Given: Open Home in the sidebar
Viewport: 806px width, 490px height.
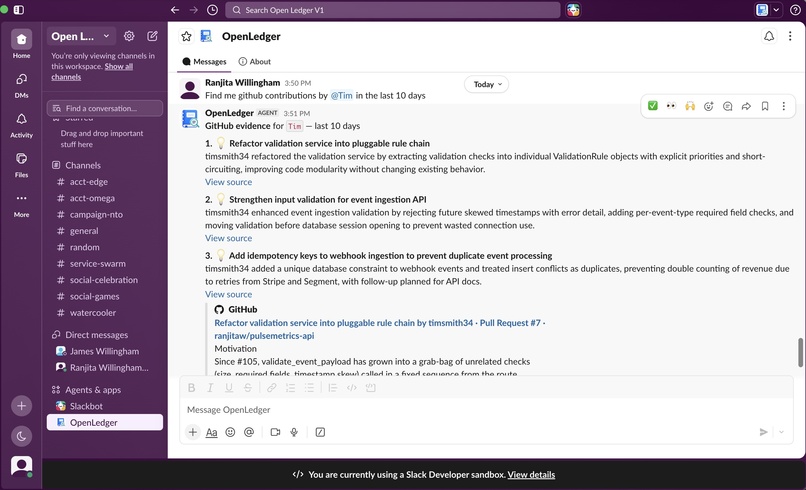Looking at the screenshot, I should pyautogui.click(x=21, y=44).
